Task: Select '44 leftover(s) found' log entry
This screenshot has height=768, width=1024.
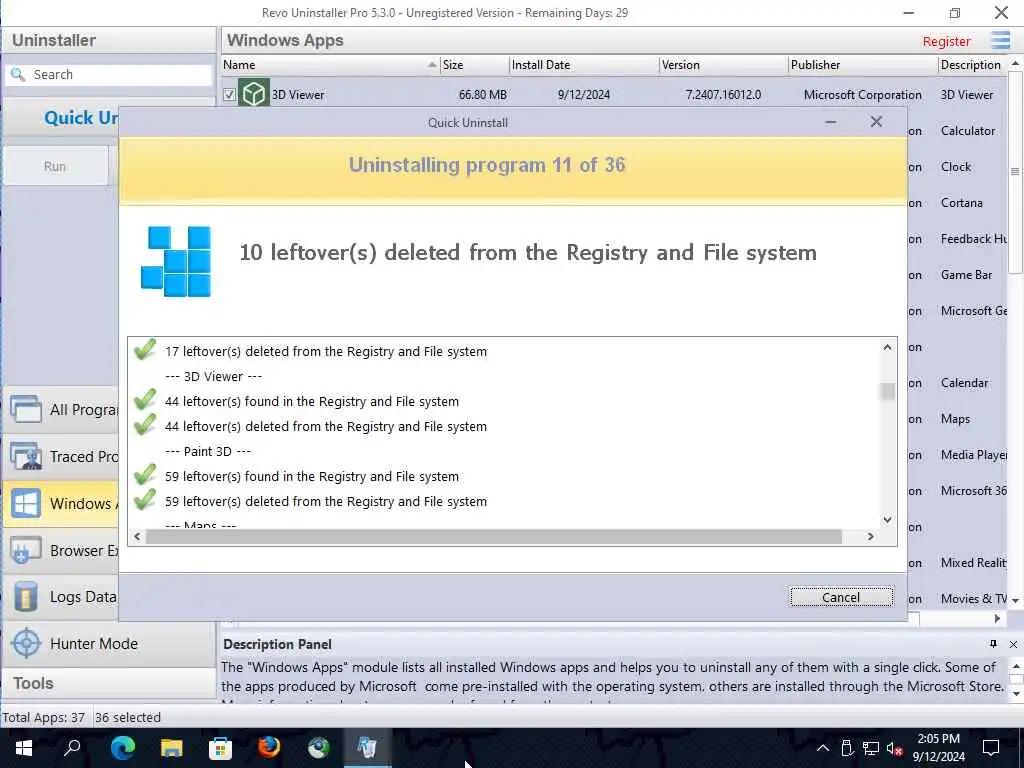Action: [312, 402]
